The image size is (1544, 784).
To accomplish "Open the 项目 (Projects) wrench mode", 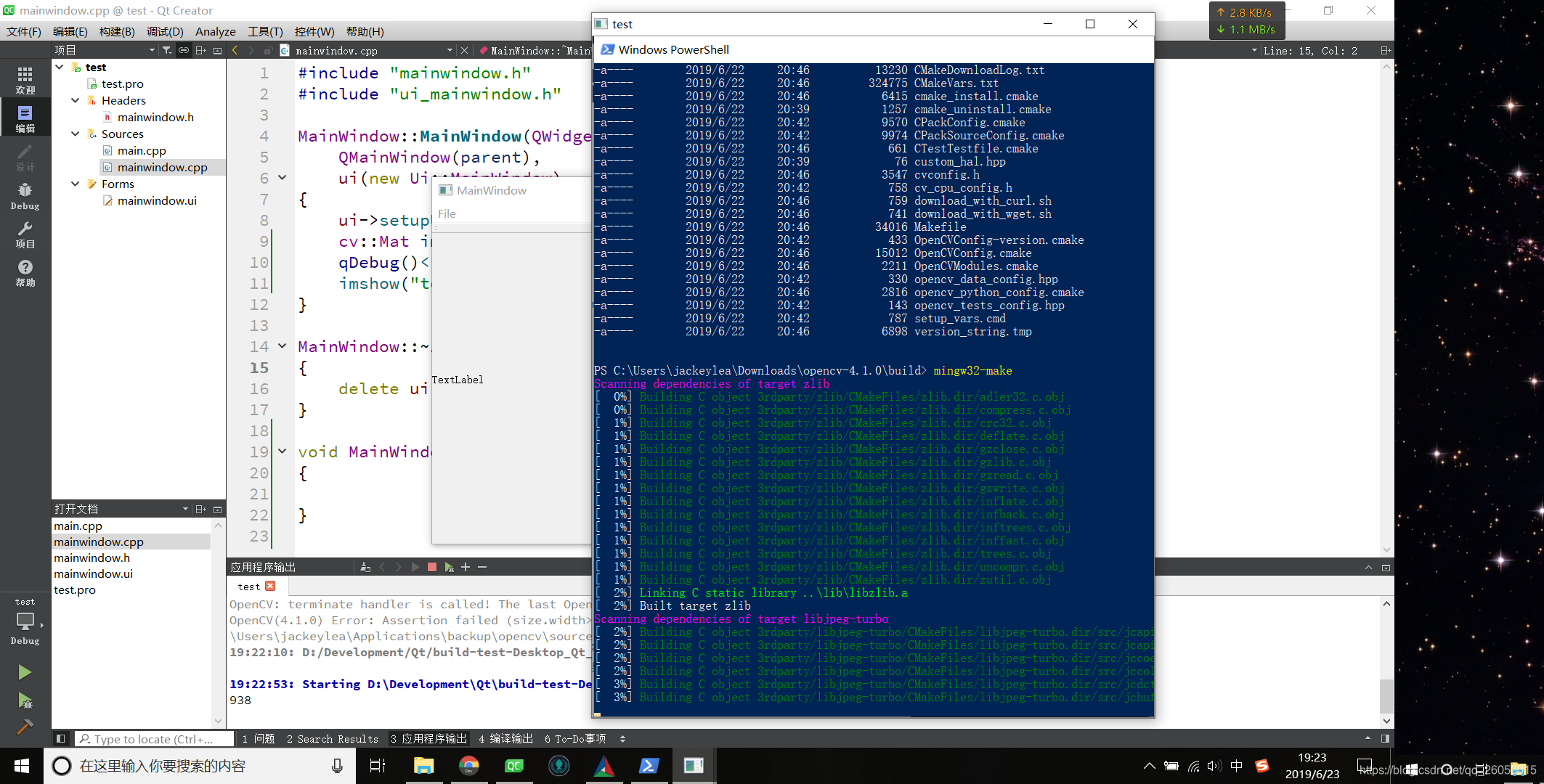I will point(25,234).
